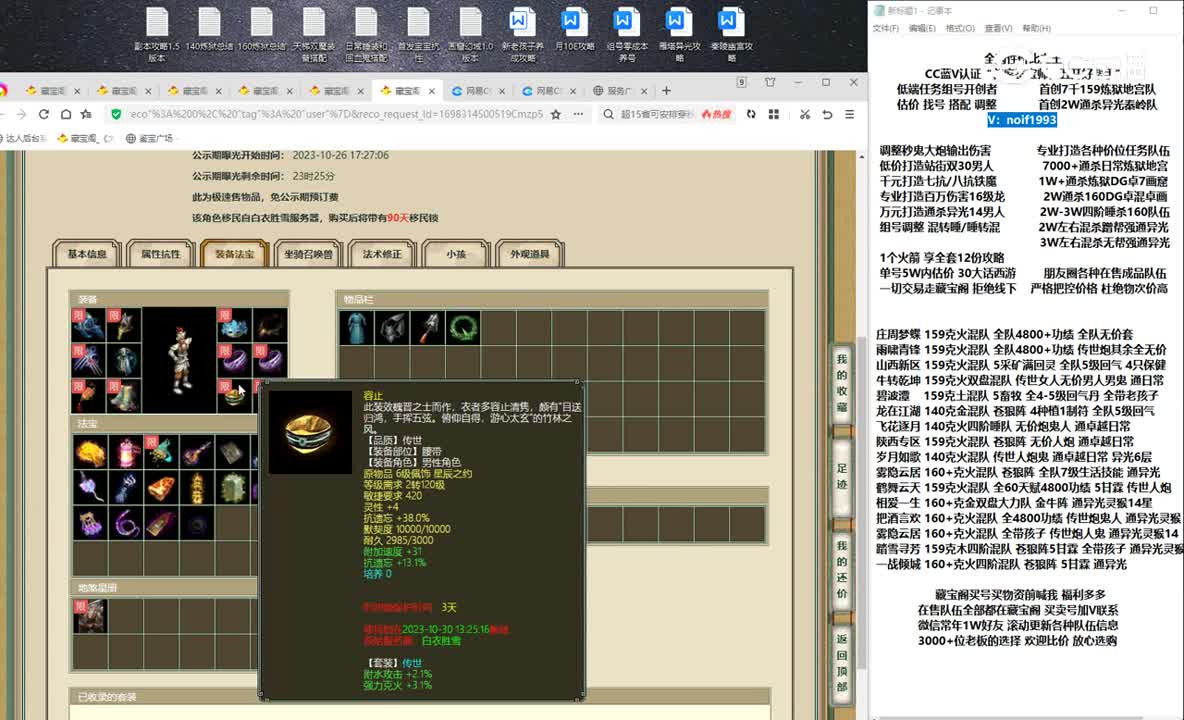Image resolution: width=1184 pixels, height=720 pixels.
Task: Open desktop file 天梯双魔装备搭配
Action: pos(313,35)
